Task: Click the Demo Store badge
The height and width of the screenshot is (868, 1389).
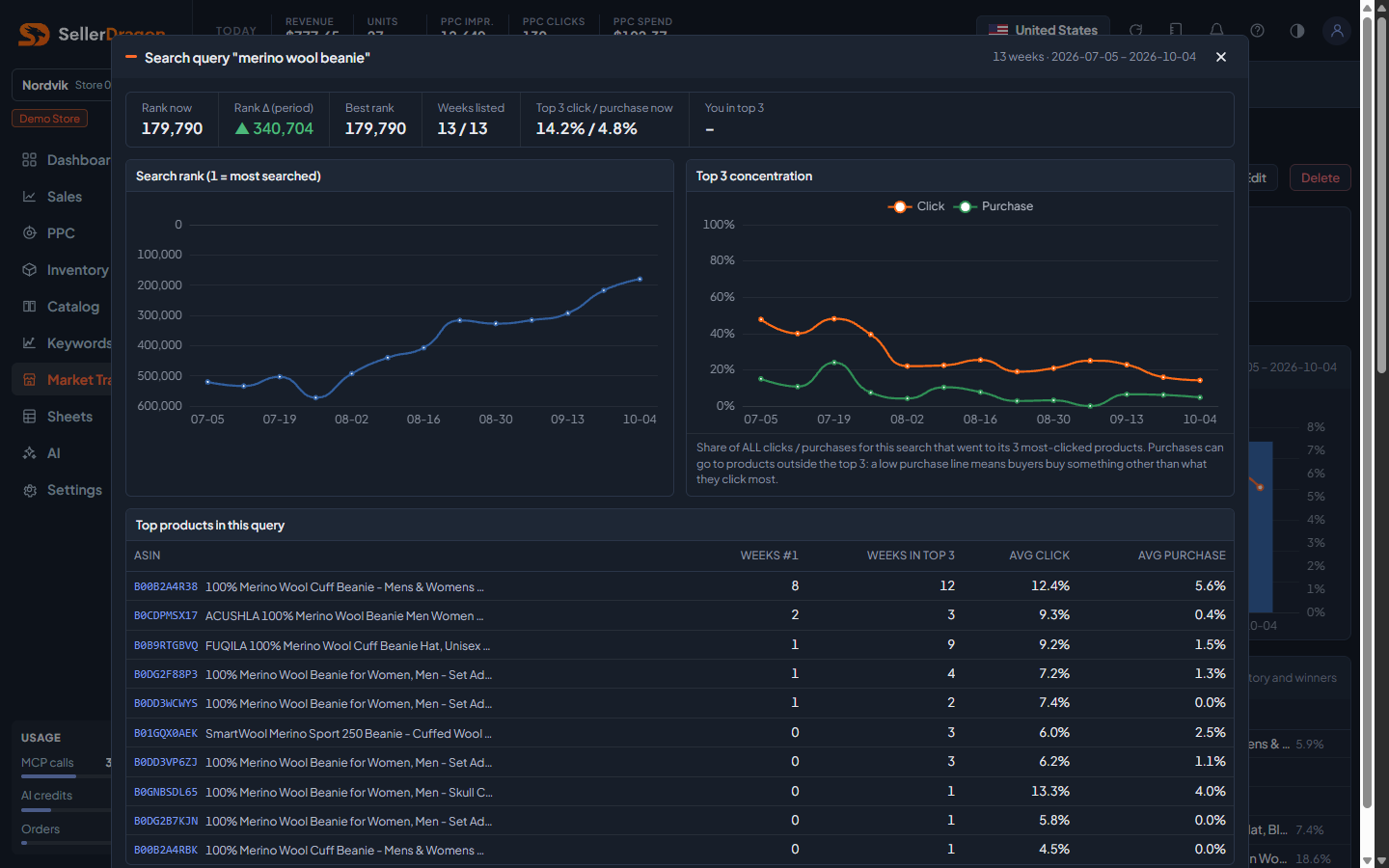Action: pyautogui.click(x=50, y=119)
